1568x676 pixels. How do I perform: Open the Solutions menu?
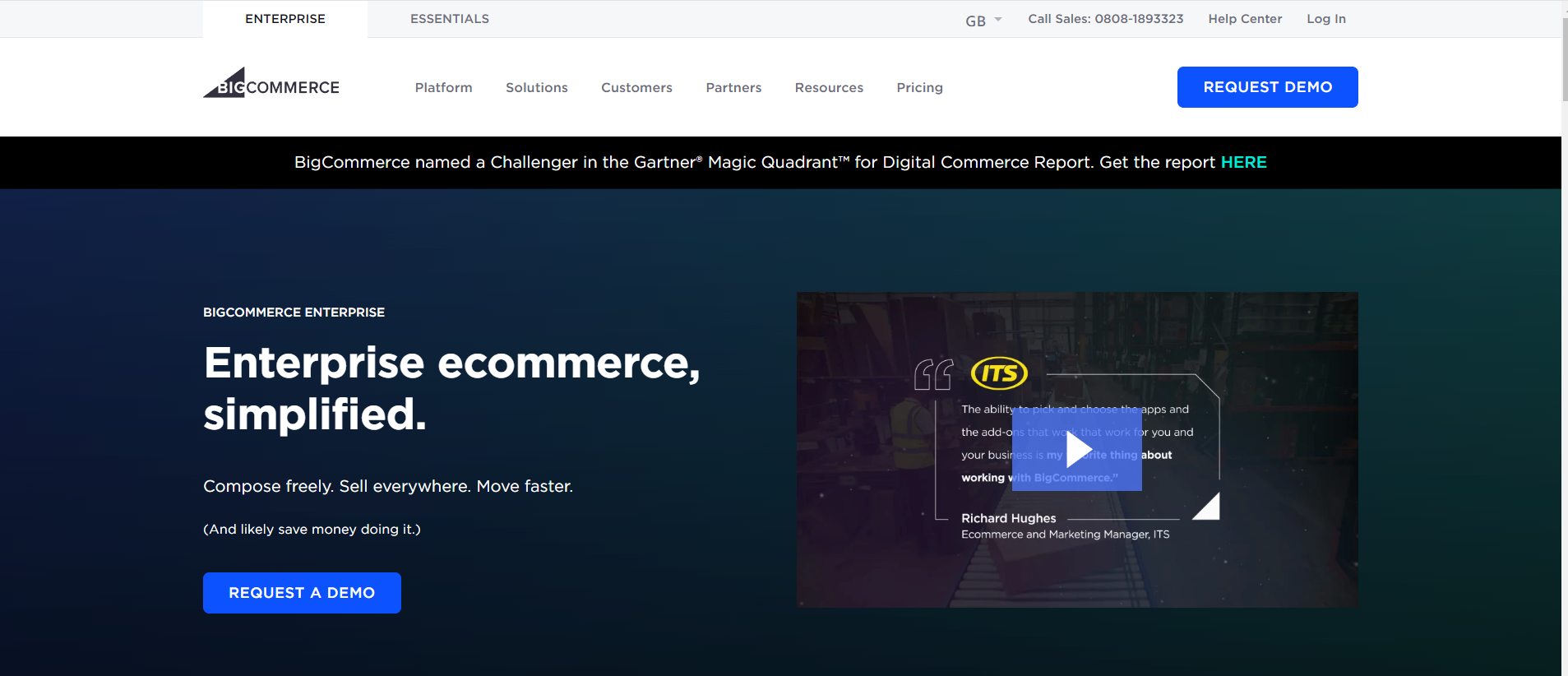[537, 87]
